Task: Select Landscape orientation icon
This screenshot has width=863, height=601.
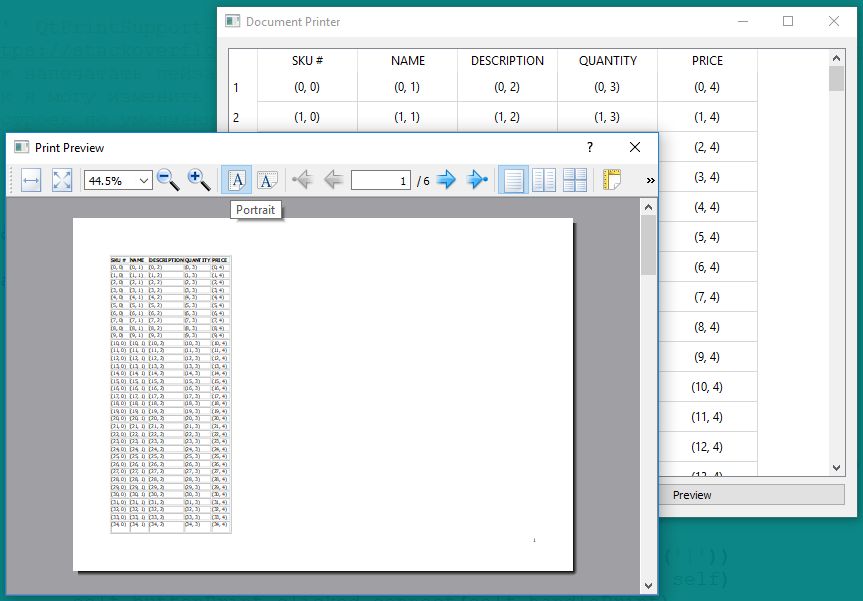Action: click(267, 180)
